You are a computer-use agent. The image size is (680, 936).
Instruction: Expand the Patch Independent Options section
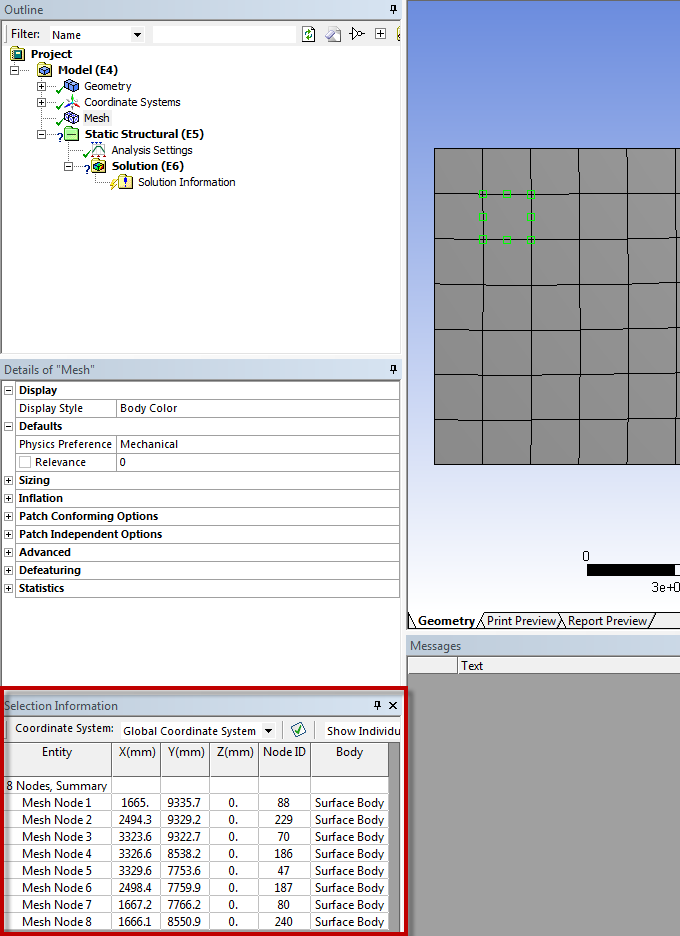pos(8,534)
